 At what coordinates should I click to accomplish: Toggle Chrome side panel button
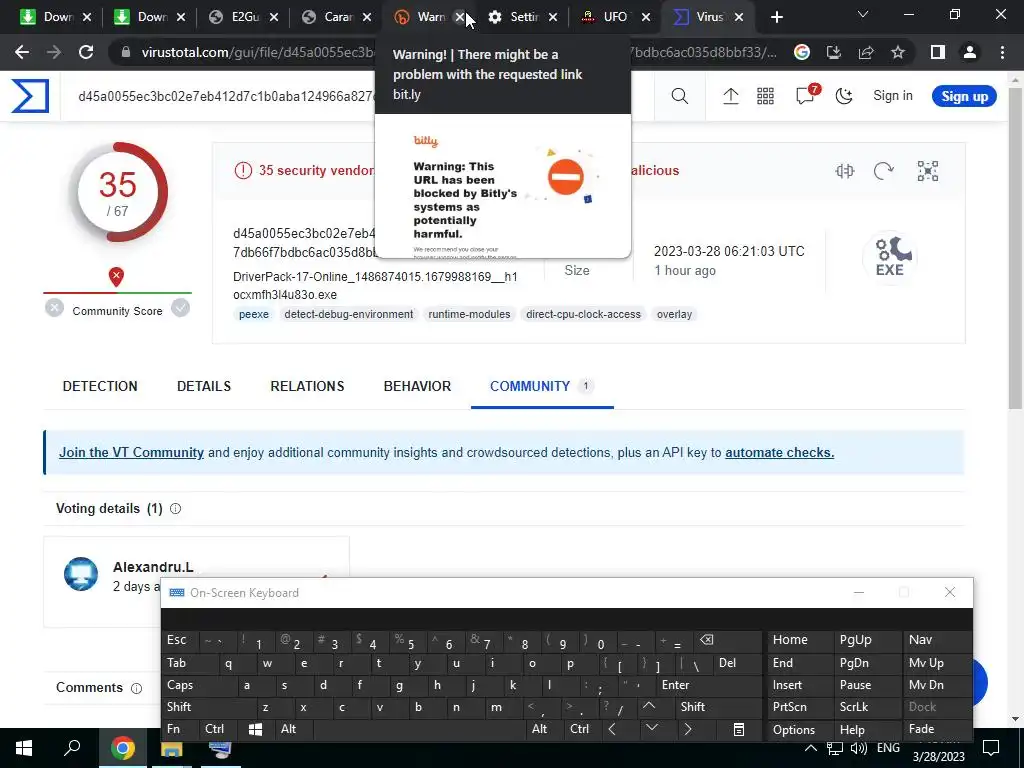click(938, 52)
